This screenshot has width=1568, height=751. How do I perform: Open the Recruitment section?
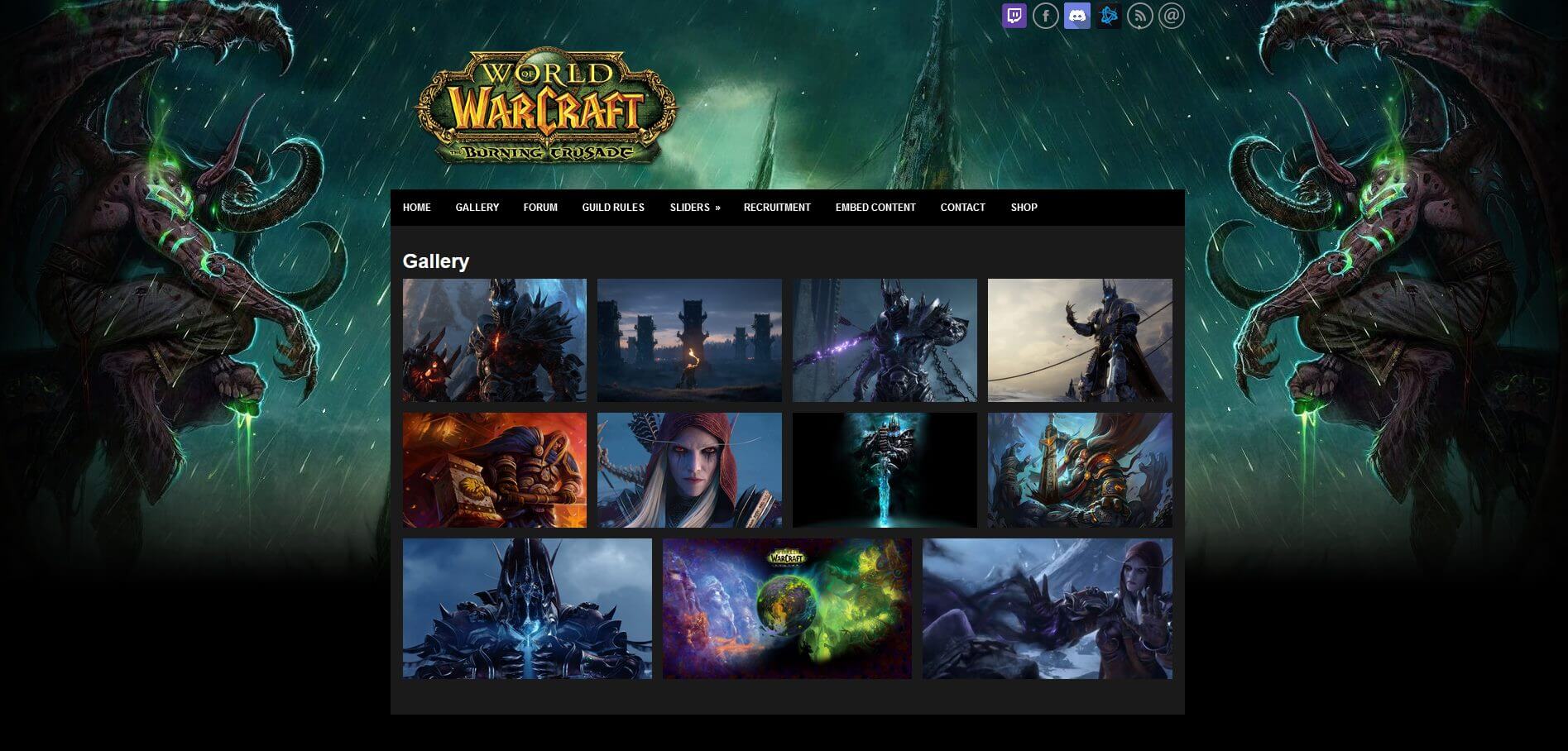pyautogui.click(x=776, y=208)
